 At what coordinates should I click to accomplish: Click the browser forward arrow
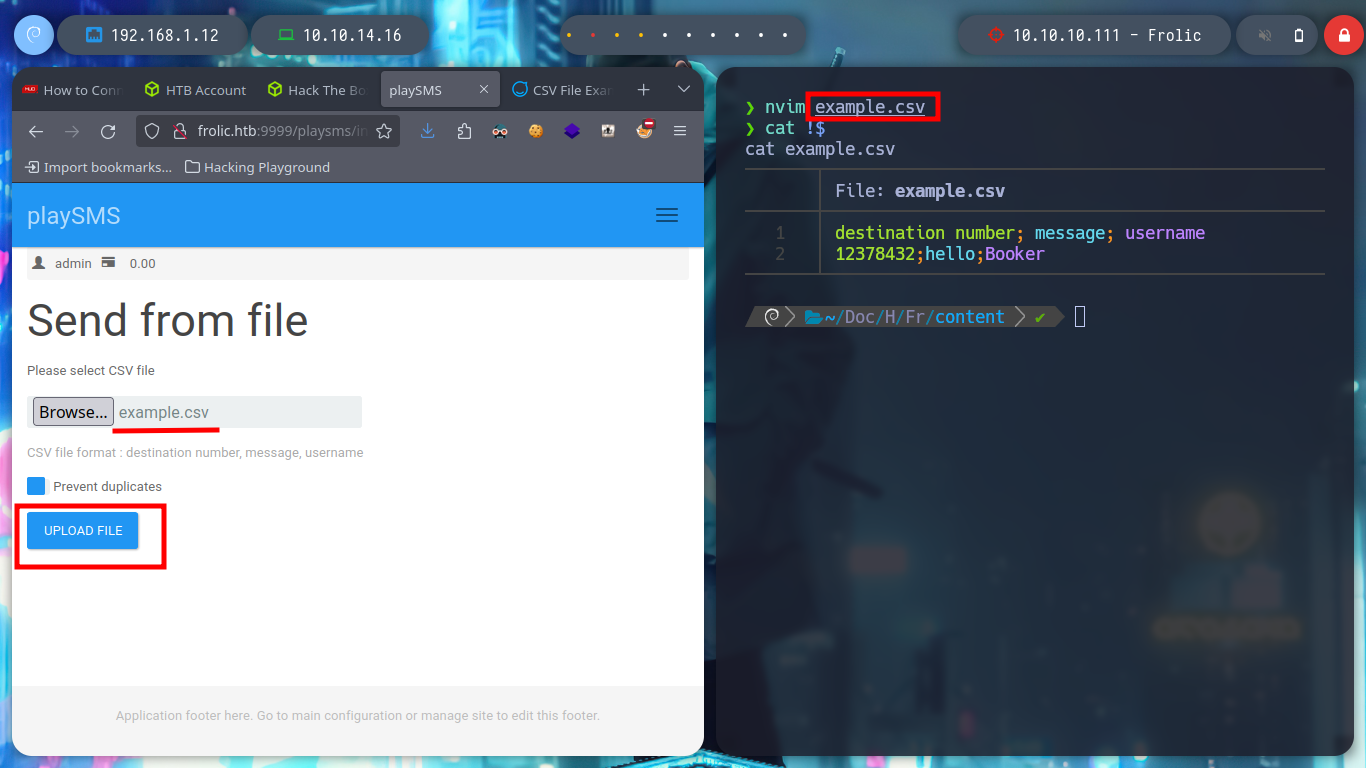(x=72, y=131)
